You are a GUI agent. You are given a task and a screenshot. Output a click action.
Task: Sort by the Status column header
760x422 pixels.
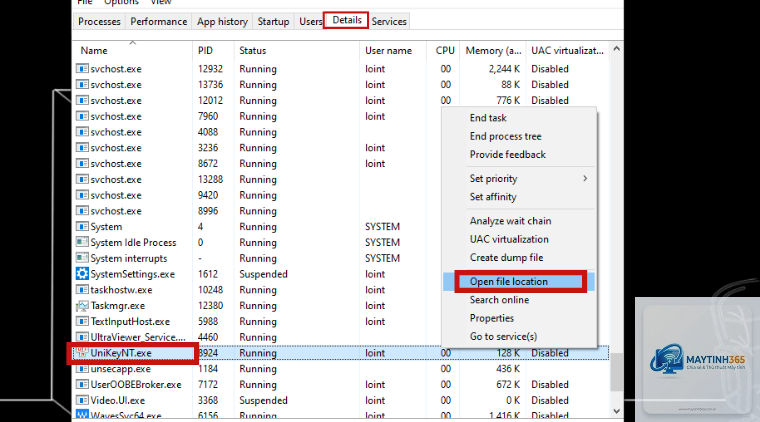click(253, 50)
